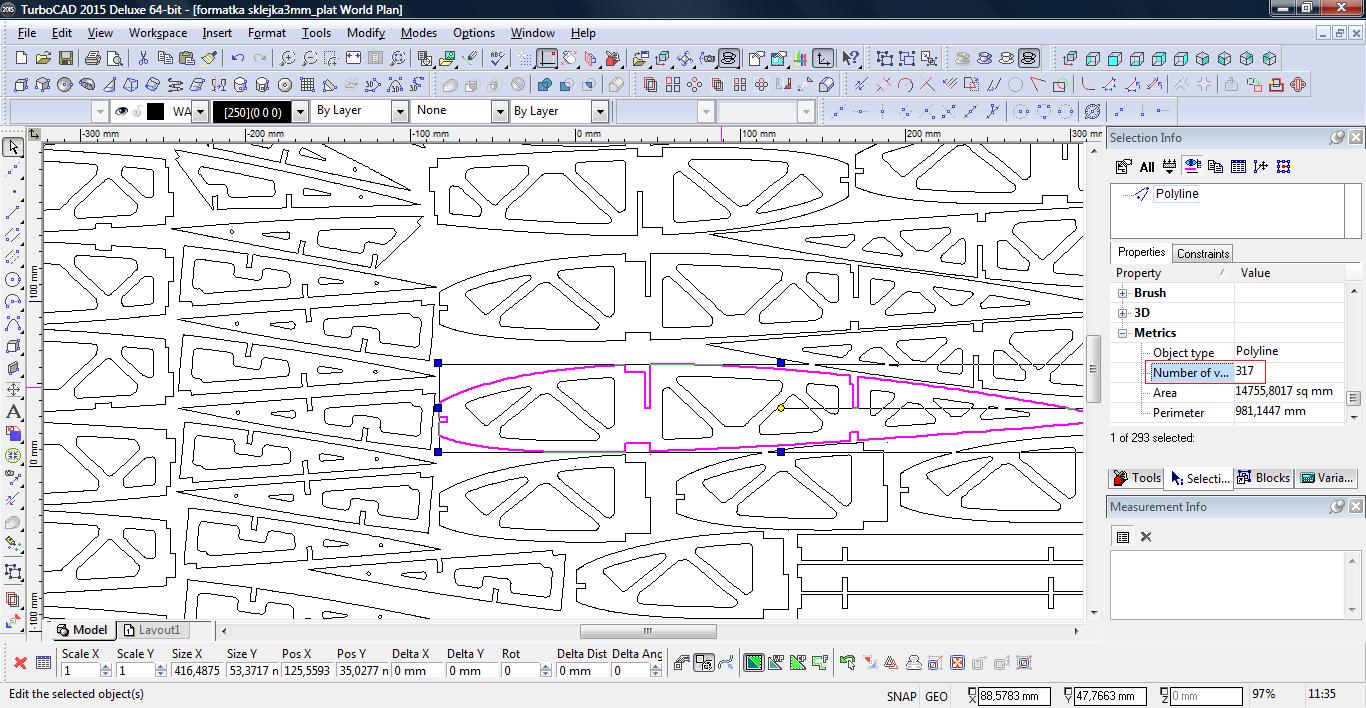The height and width of the screenshot is (708, 1366).
Task: Click the Undo arrow icon
Action: 237,59
